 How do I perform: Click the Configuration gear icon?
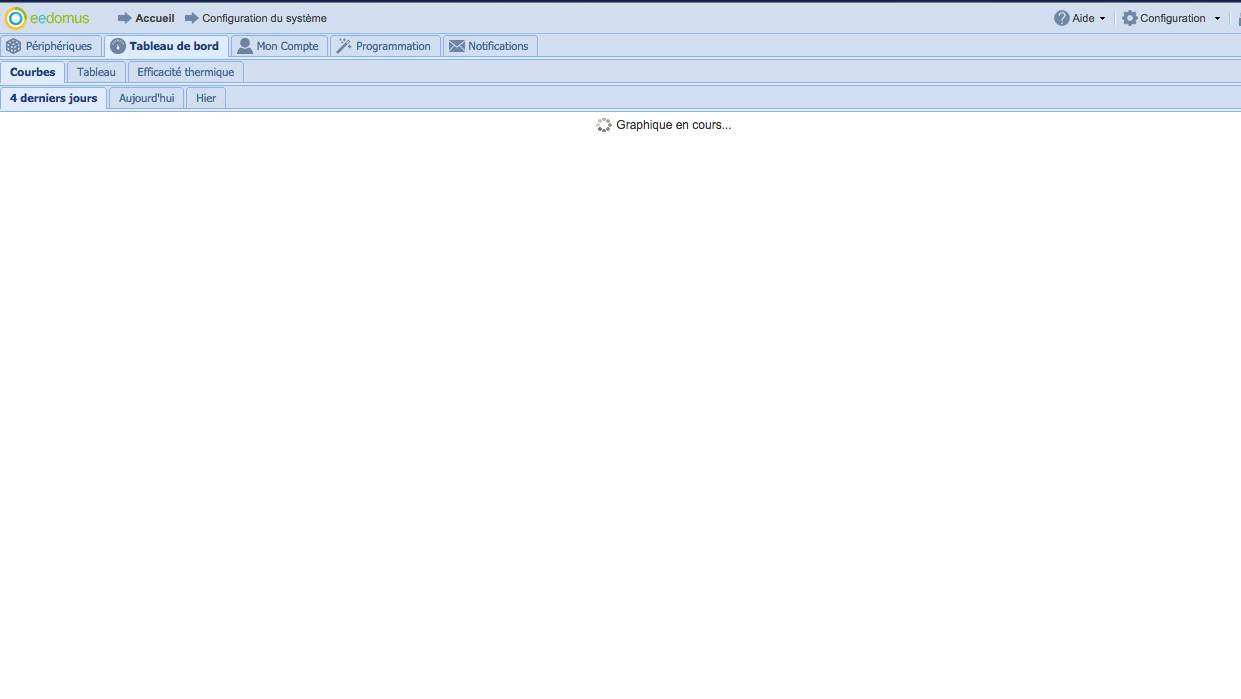(1129, 18)
